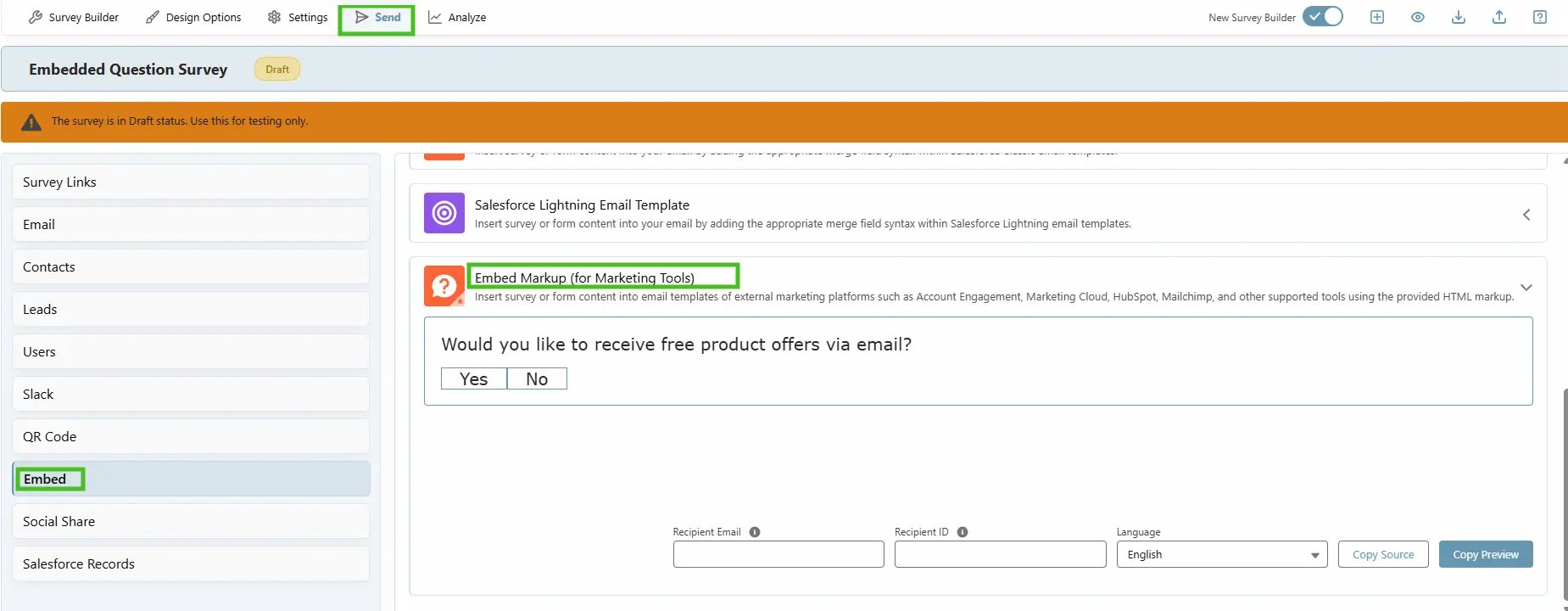
Task: Open the Settings tab
Action: (x=298, y=17)
